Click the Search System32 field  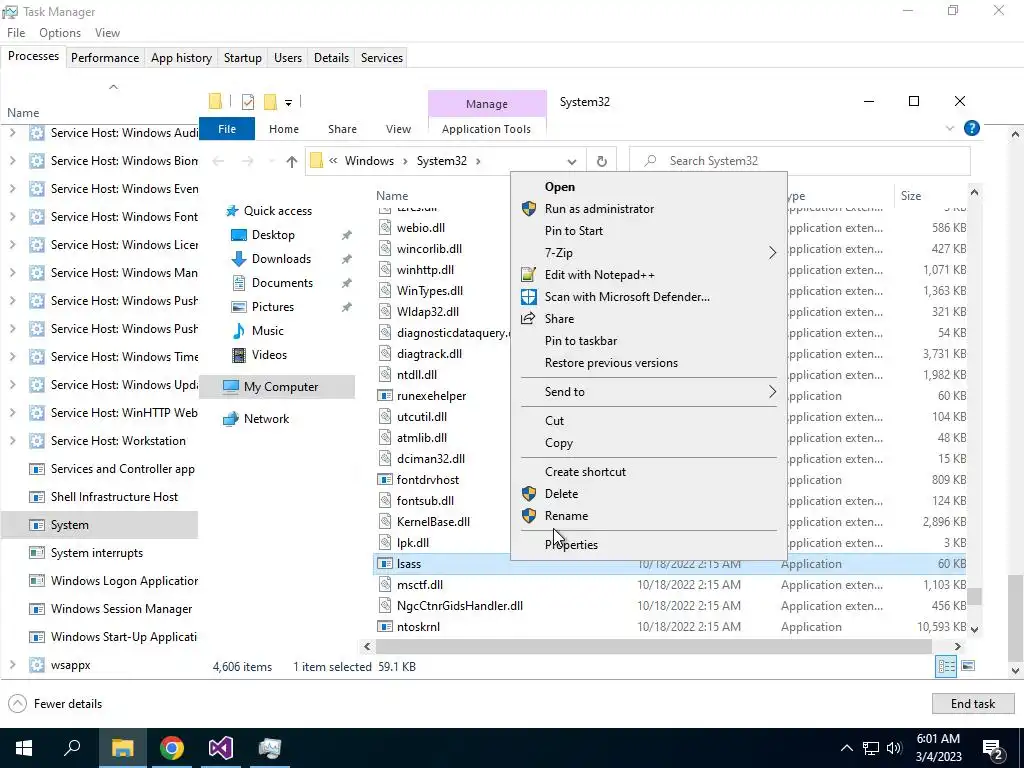tap(799, 161)
